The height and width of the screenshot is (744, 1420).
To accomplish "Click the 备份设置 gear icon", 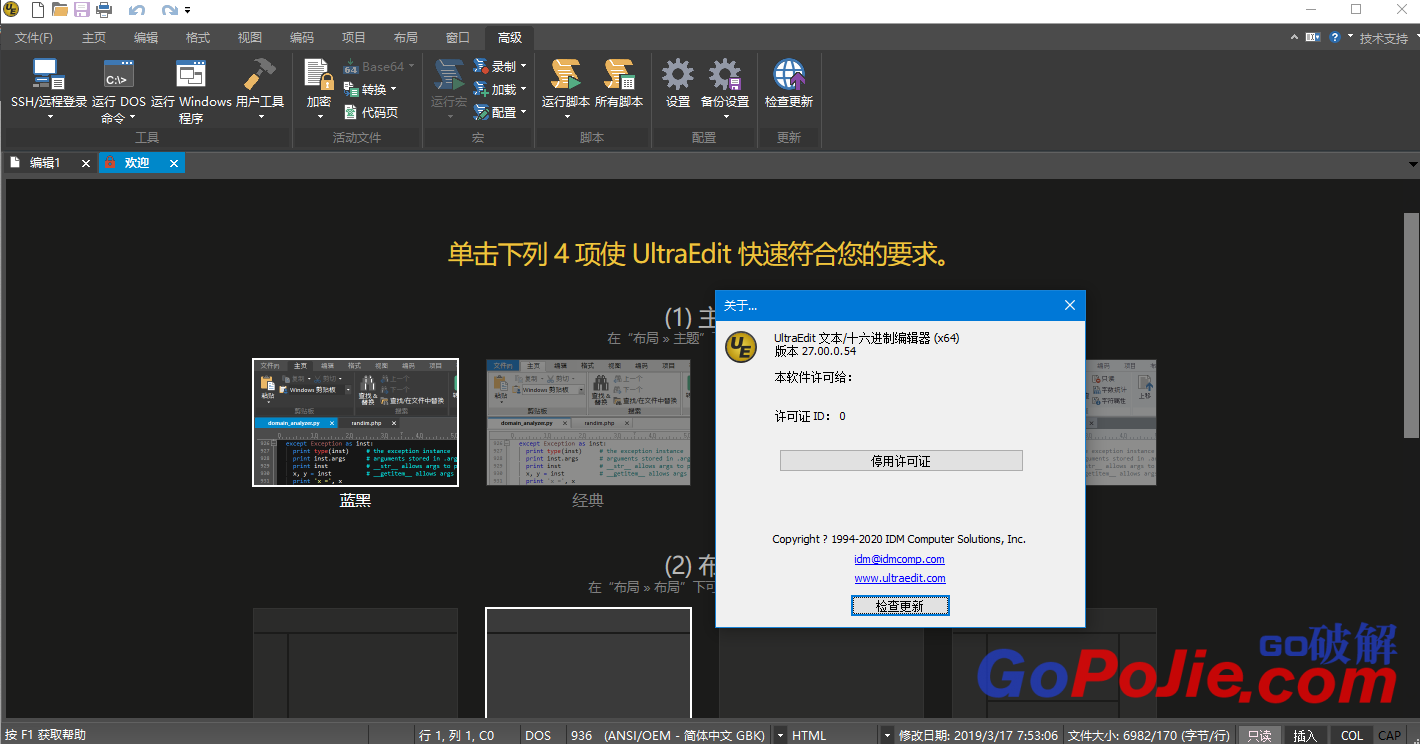I will click(725, 75).
